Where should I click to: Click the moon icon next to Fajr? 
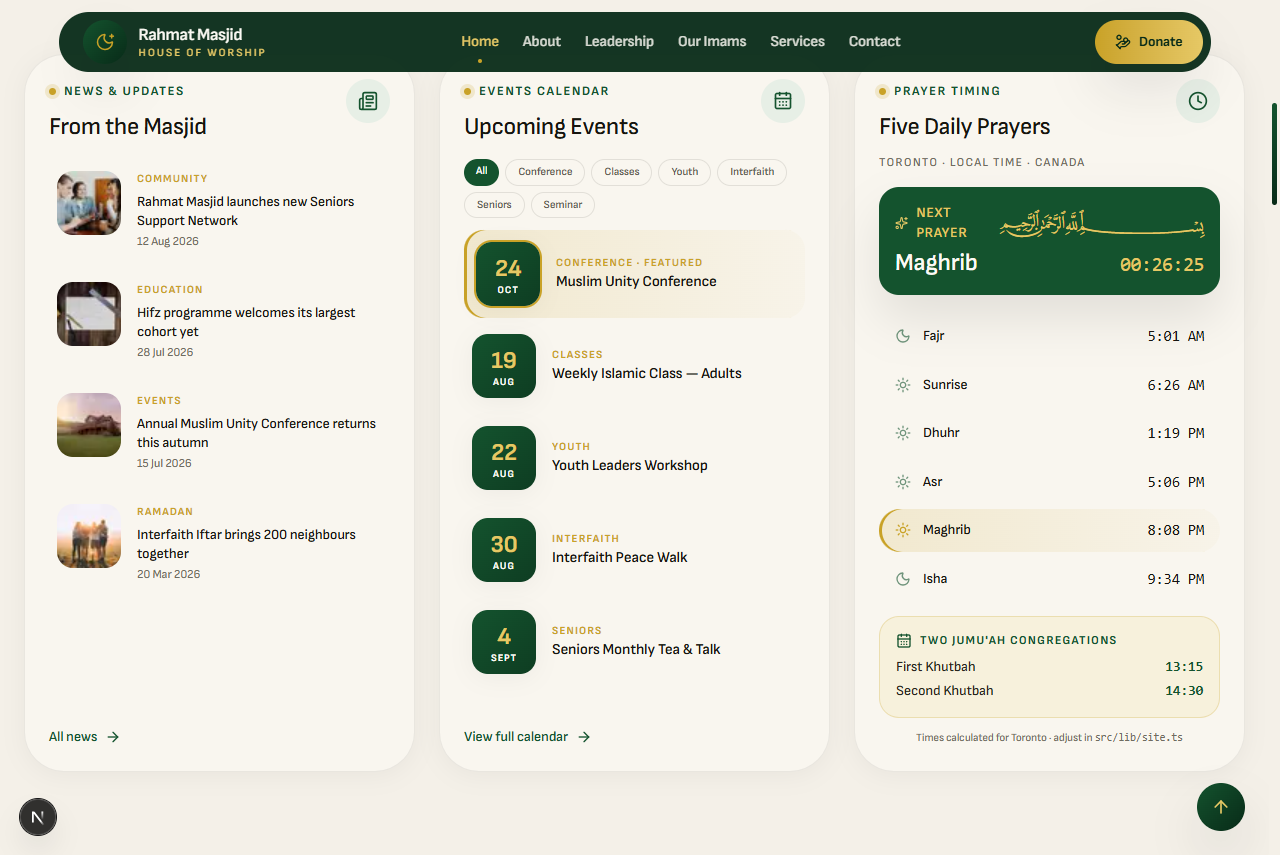point(903,336)
